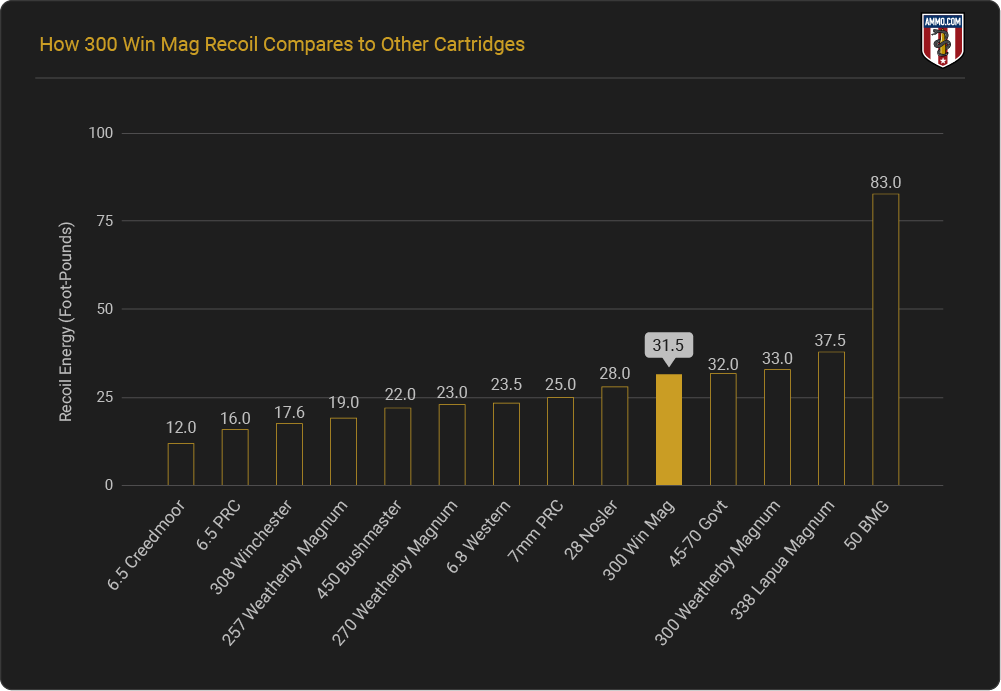Viewport: 1001px width, 691px height.
Task: Select the 270 Weatherby Magnum bar
Action: pyautogui.click(x=452, y=445)
